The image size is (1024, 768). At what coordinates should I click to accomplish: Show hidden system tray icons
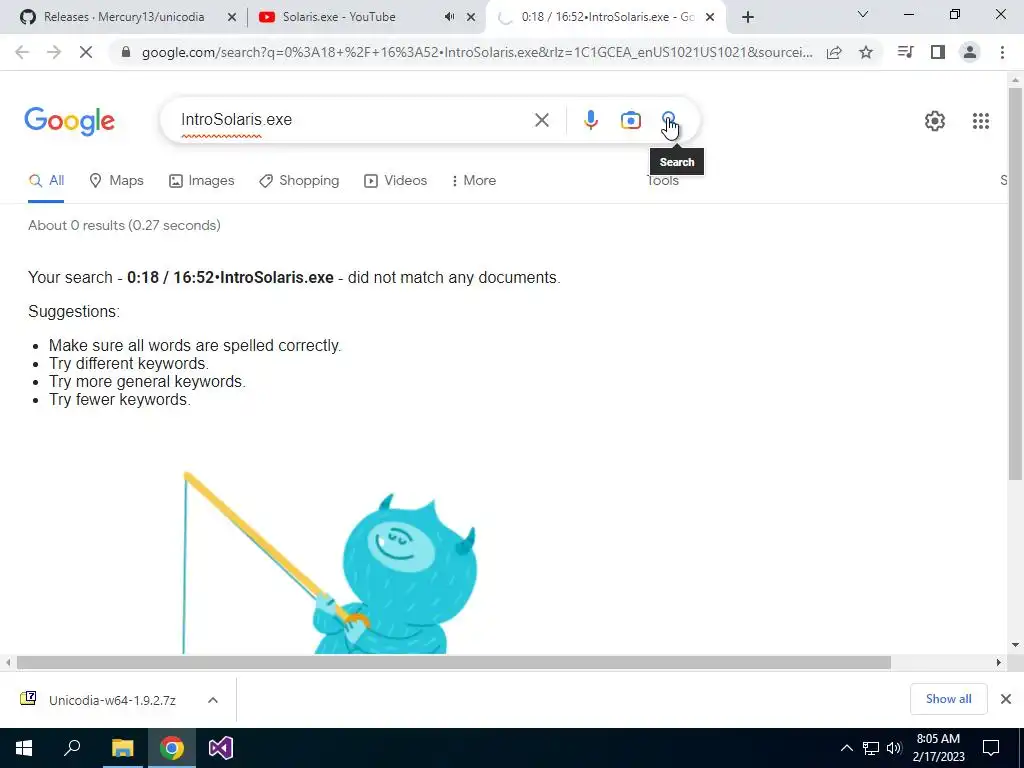pyautogui.click(x=846, y=748)
